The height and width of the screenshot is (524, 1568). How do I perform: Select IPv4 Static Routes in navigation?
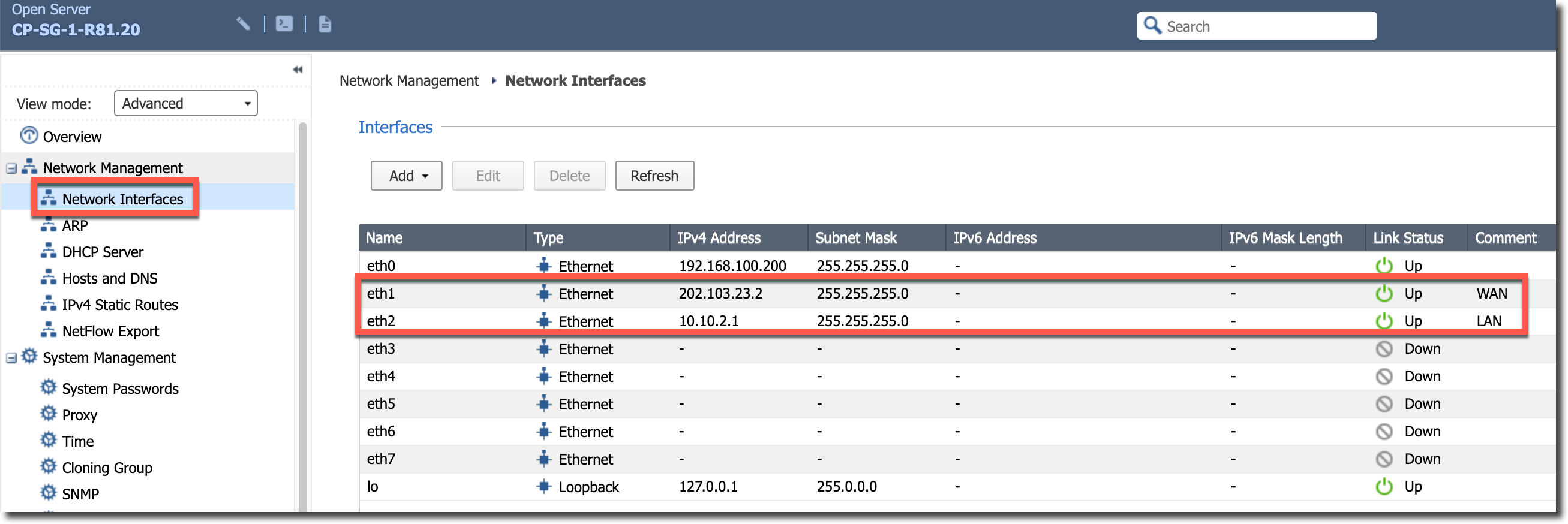coord(119,305)
